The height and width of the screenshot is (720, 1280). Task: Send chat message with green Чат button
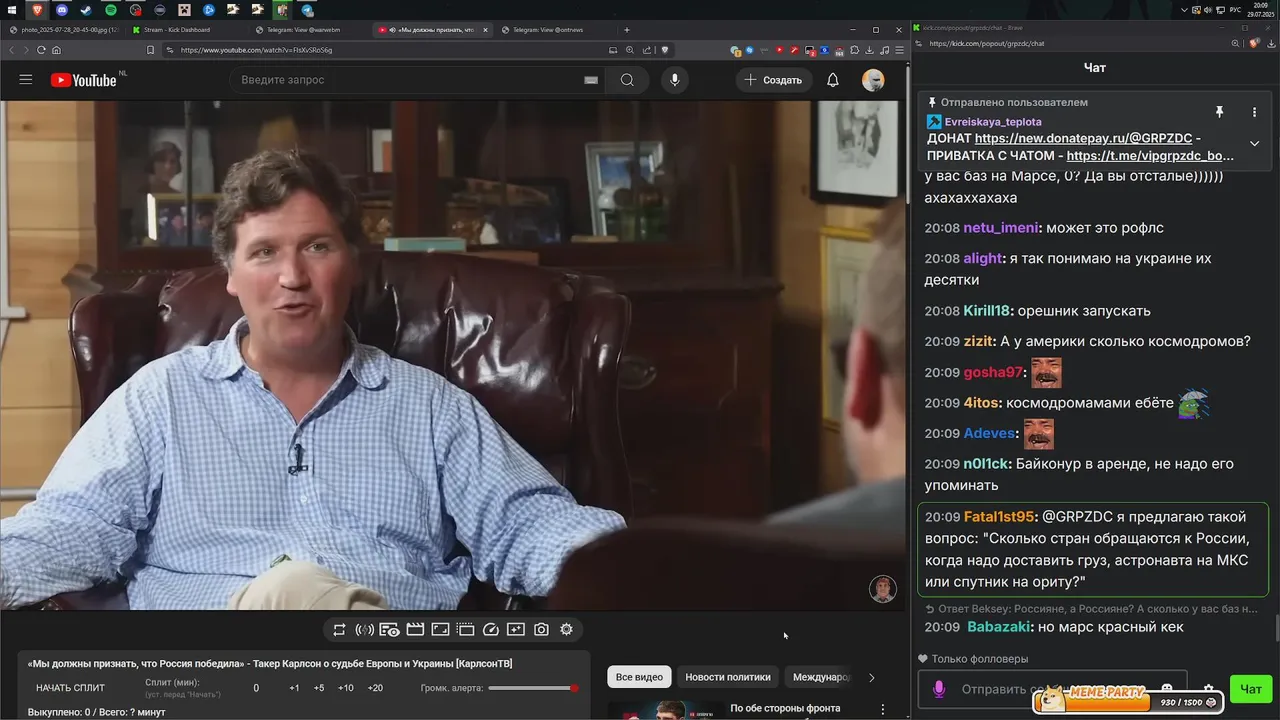(x=1251, y=689)
